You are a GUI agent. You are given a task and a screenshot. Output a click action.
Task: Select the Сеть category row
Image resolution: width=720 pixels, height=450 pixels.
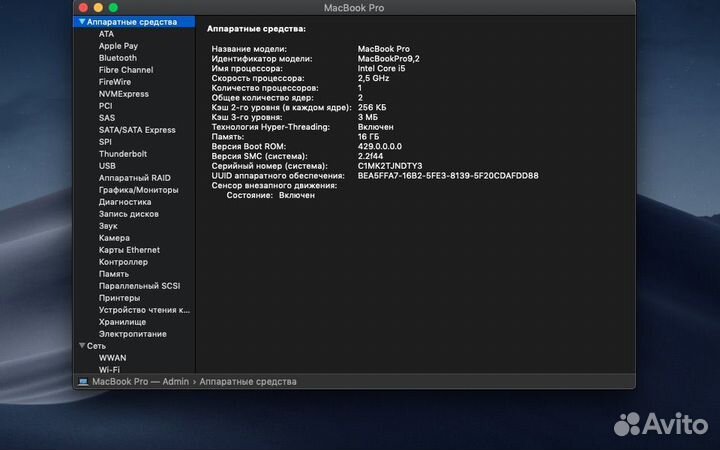coord(134,345)
